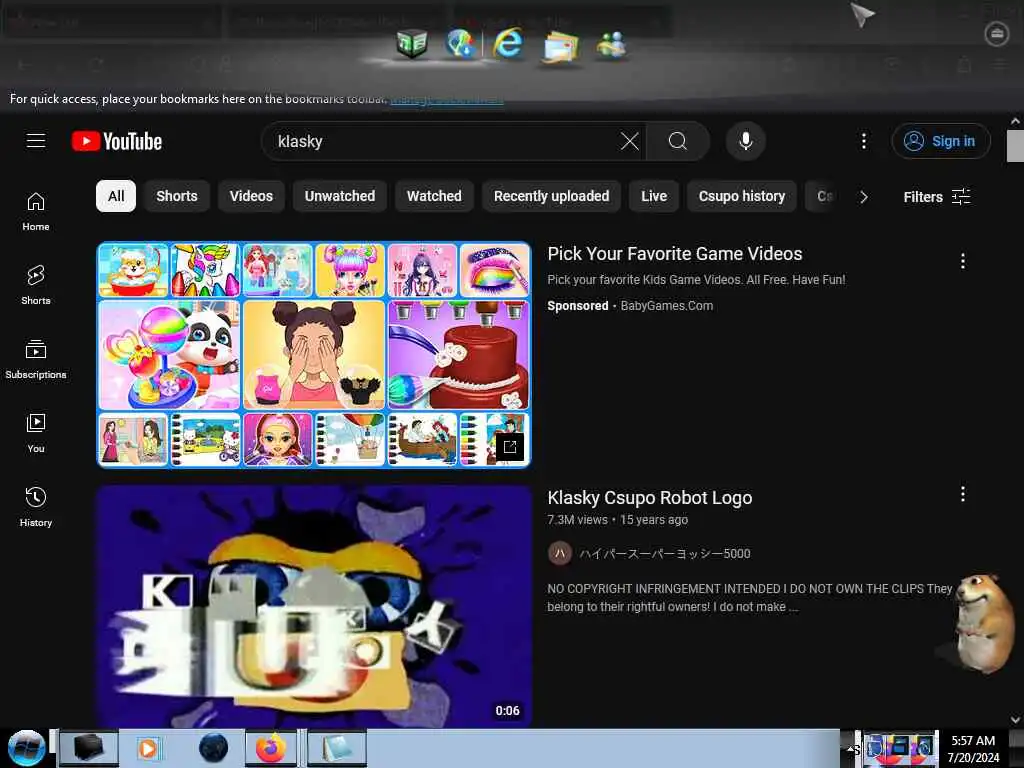Open the sponsored game videos thumbnail
The image size is (1024, 768).
(x=314, y=355)
